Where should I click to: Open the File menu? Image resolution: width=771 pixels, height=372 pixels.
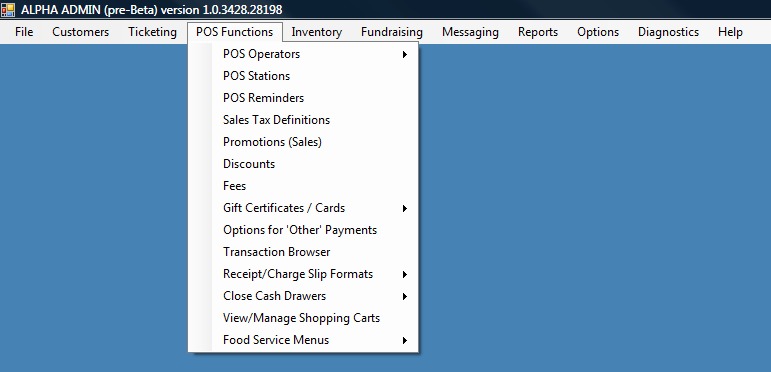point(24,32)
